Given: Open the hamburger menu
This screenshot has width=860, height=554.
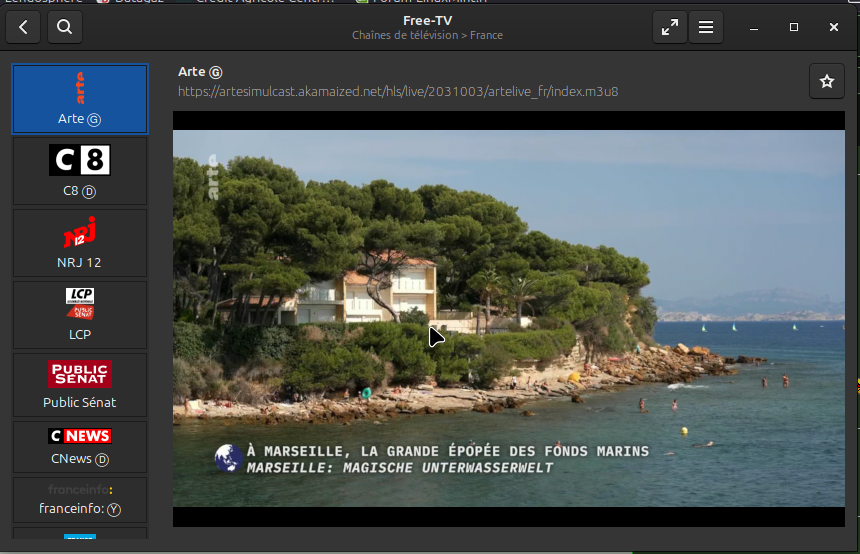Looking at the screenshot, I should 706,28.
